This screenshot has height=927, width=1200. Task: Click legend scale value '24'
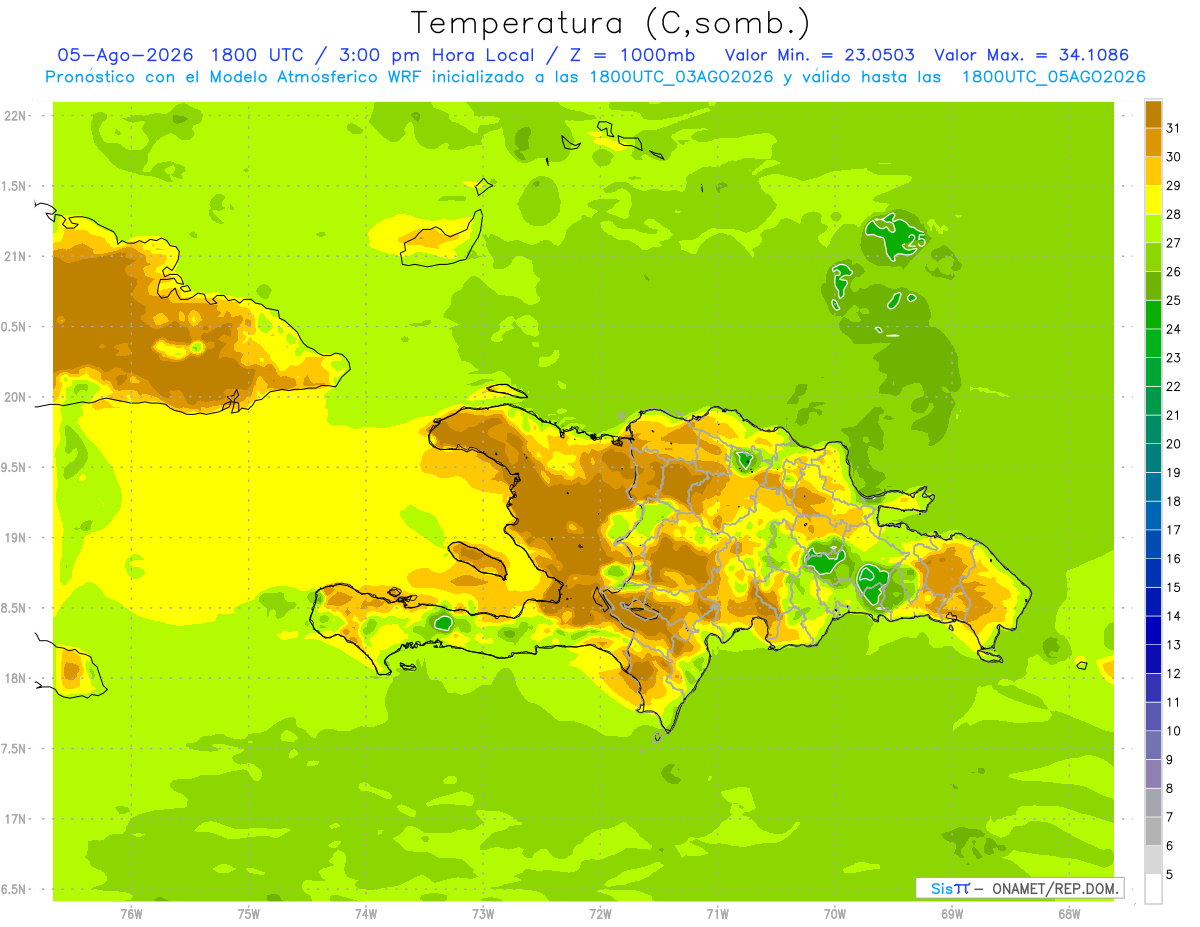[1173, 329]
